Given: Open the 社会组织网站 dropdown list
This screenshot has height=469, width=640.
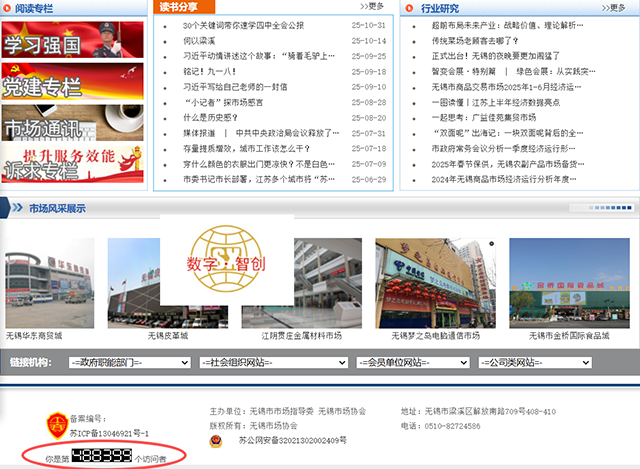Looking at the screenshot, I should click(x=272, y=362).
